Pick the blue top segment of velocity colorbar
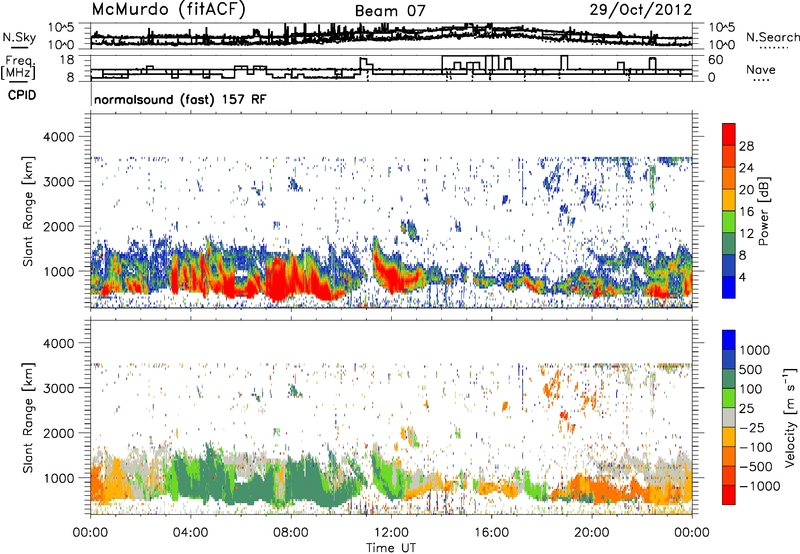The image size is (800, 554). tap(729, 340)
